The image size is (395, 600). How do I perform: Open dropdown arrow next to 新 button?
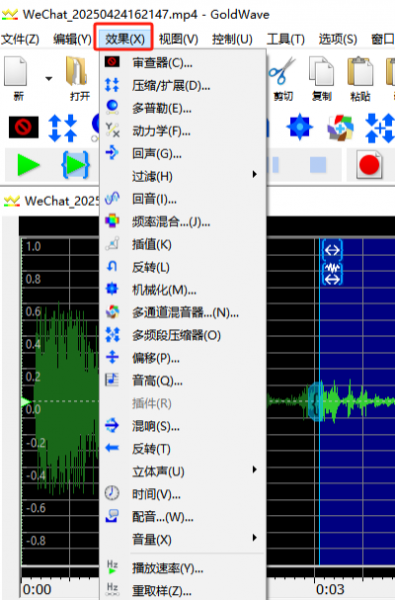49,78
